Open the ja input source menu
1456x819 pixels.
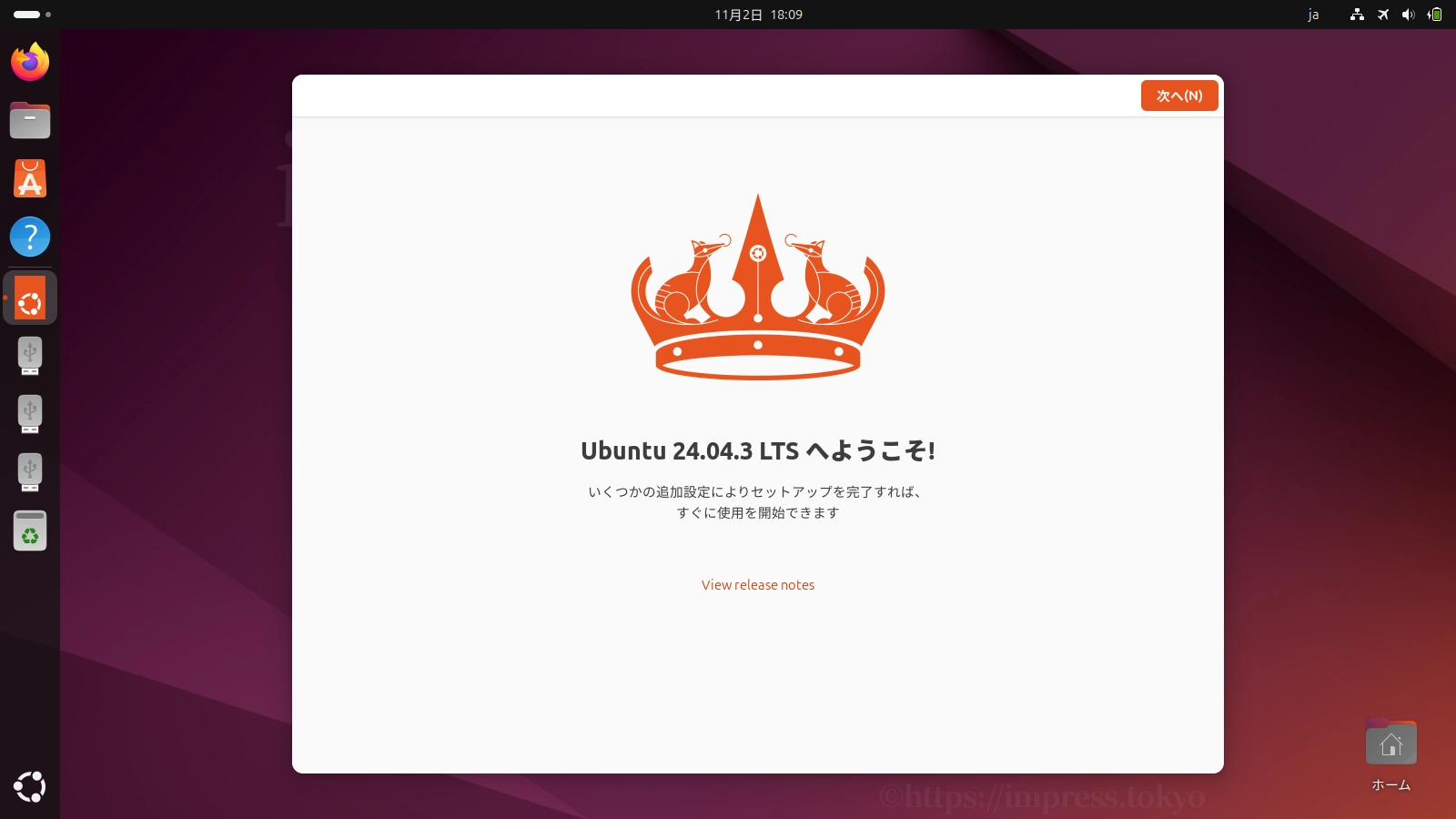[x=1313, y=15]
